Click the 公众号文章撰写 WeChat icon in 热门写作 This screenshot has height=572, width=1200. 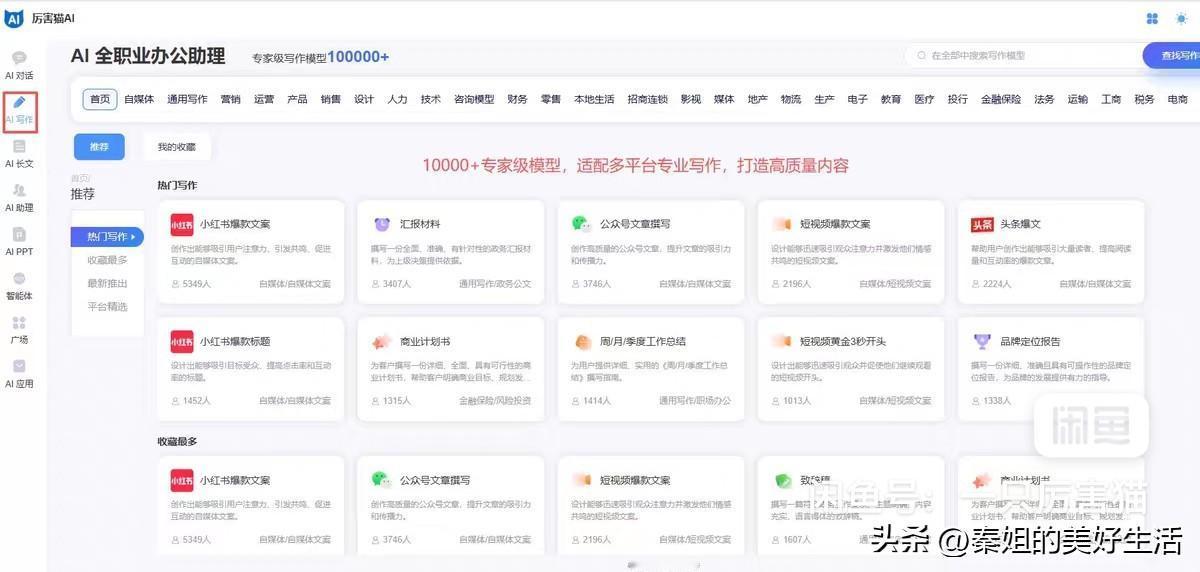(x=581, y=224)
